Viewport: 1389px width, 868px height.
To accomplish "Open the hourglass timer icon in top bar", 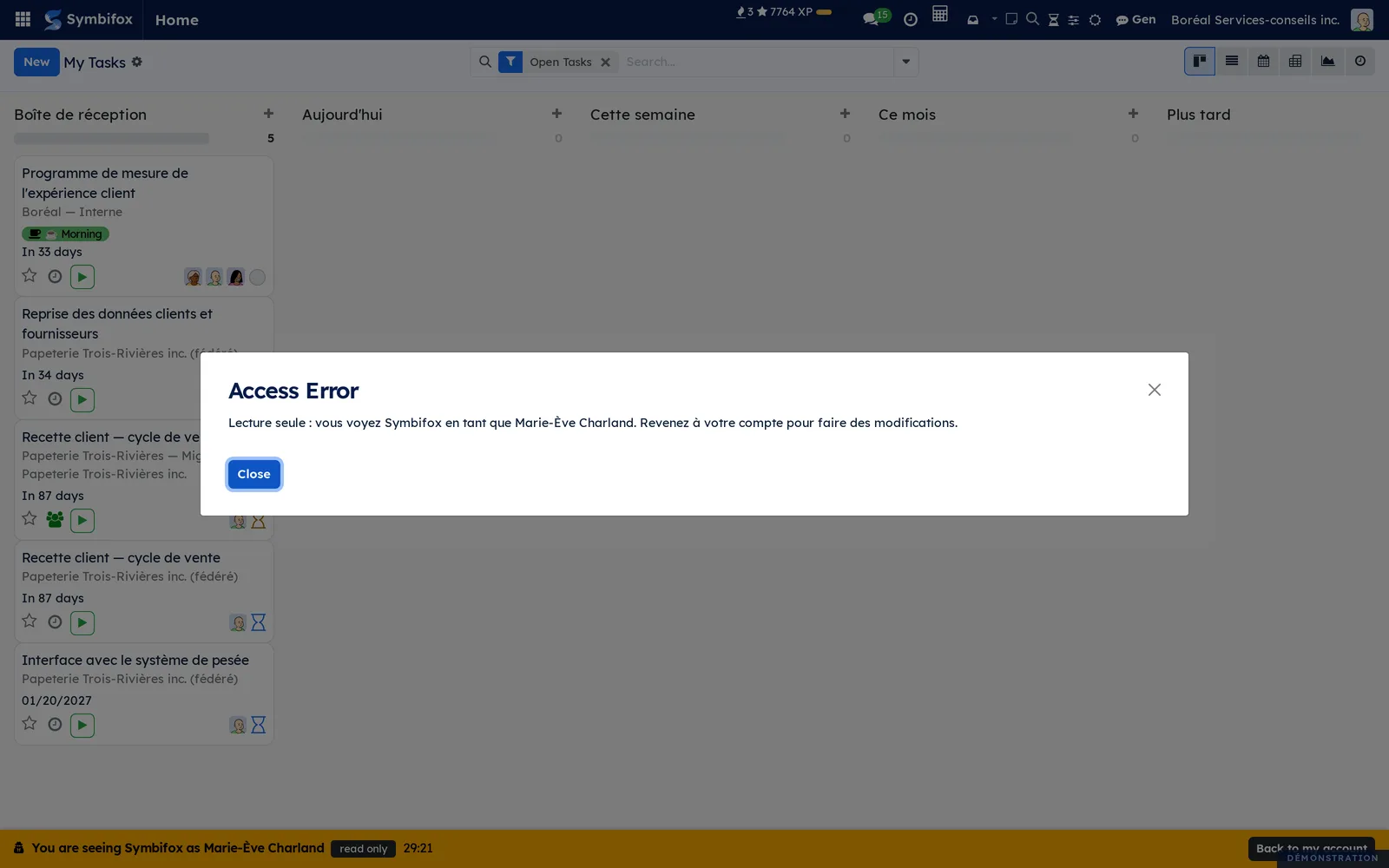I will pos(1053,19).
